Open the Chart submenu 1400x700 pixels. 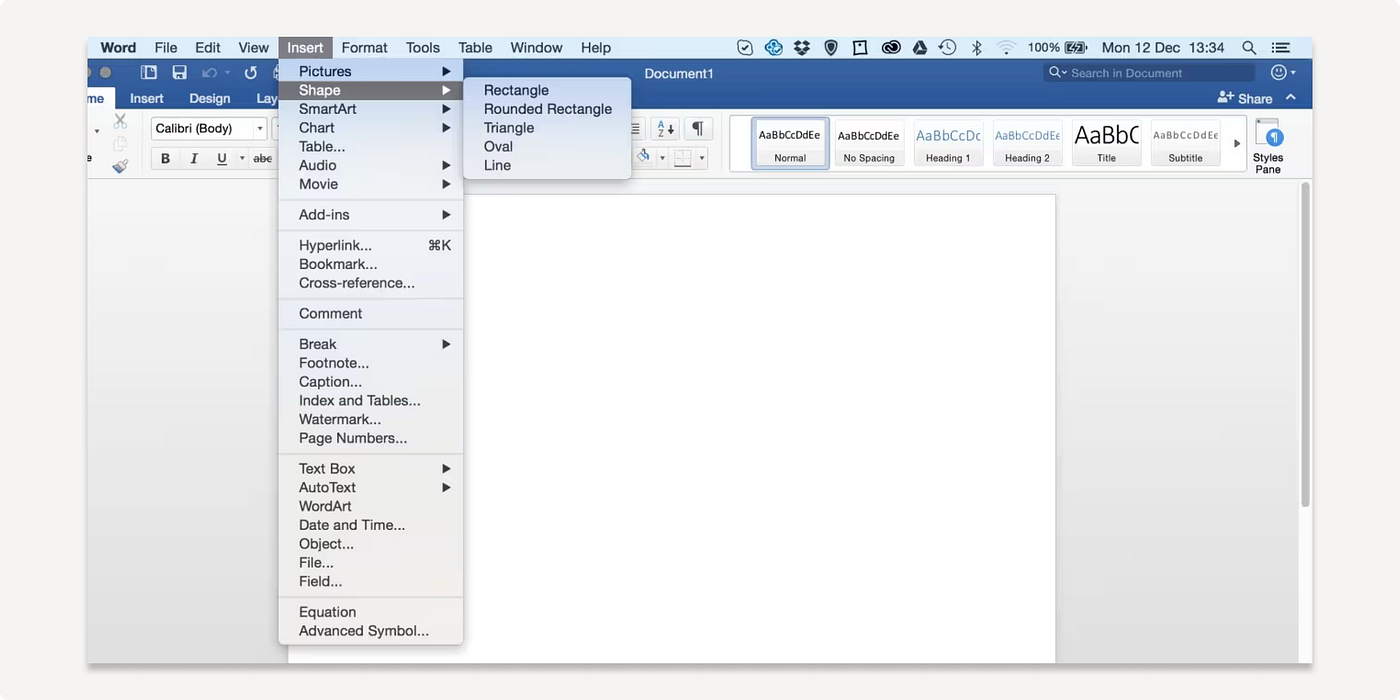(x=371, y=127)
